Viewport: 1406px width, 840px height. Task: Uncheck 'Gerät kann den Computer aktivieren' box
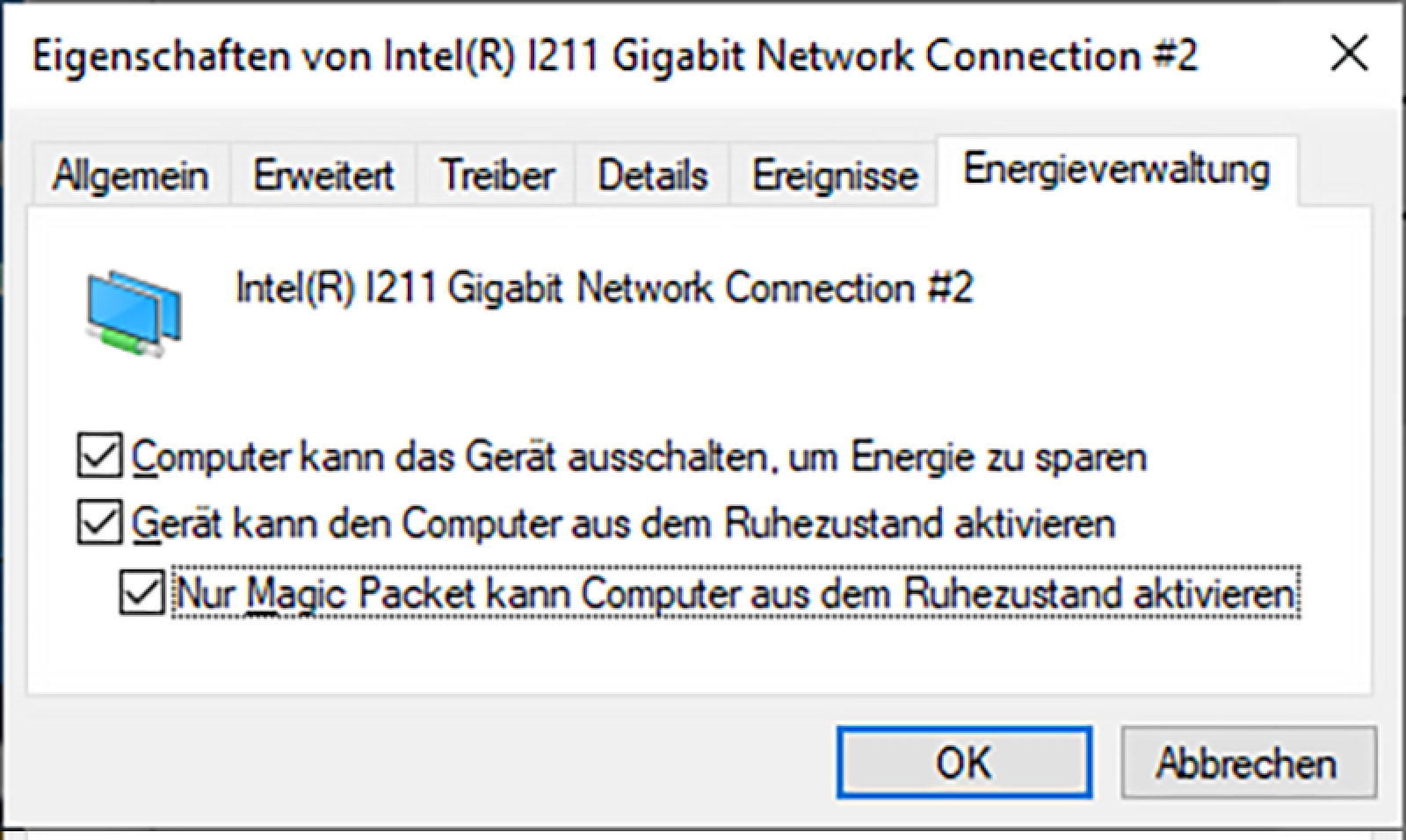point(98,523)
